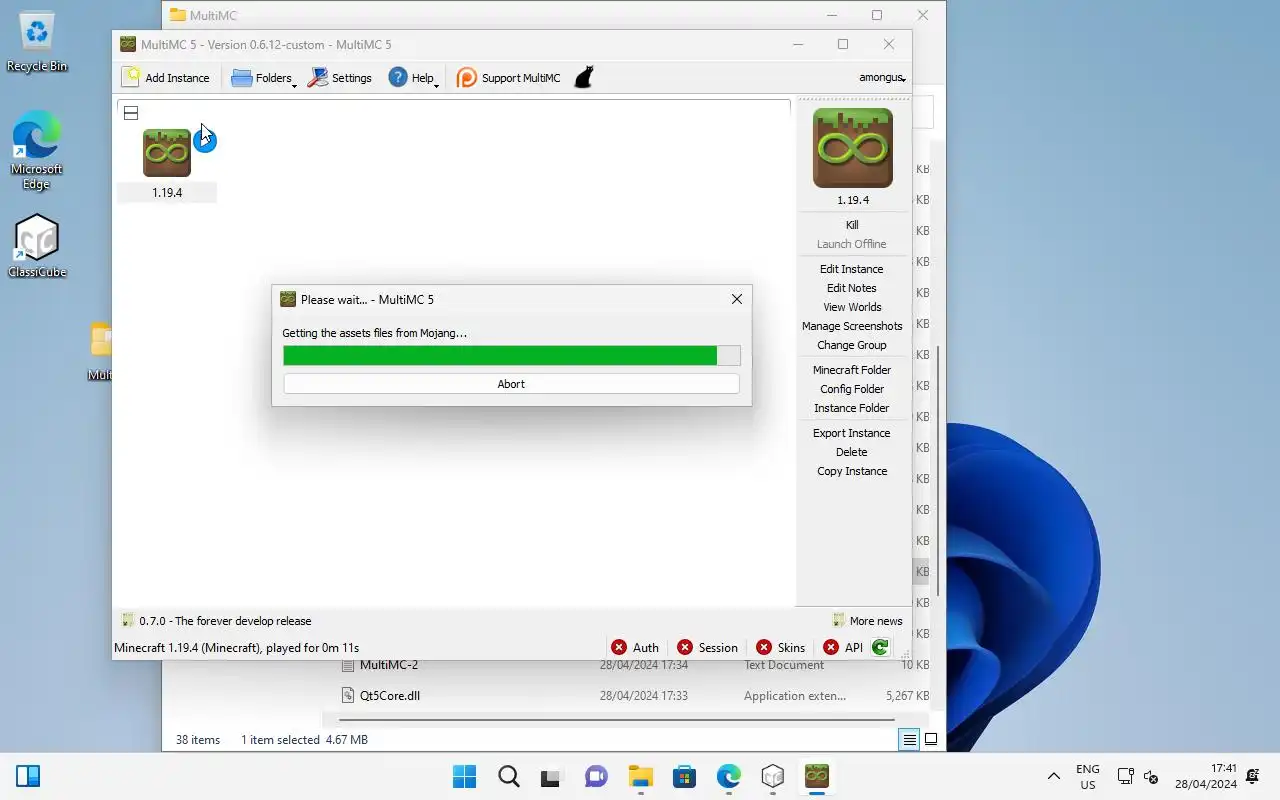Click Copy Instance in the sidebar
This screenshot has height=800, width=1280.
pyautogui.click(x=852, y=471)
